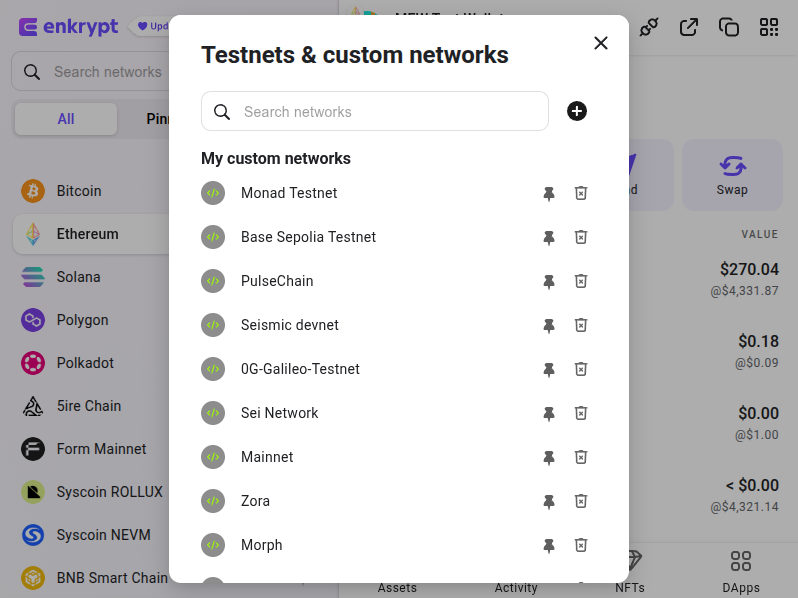The width and height of the screenshot is (798, 598).
Task: Select Syscoin ROLLUX in the sidebar
Action: [92, 492]
